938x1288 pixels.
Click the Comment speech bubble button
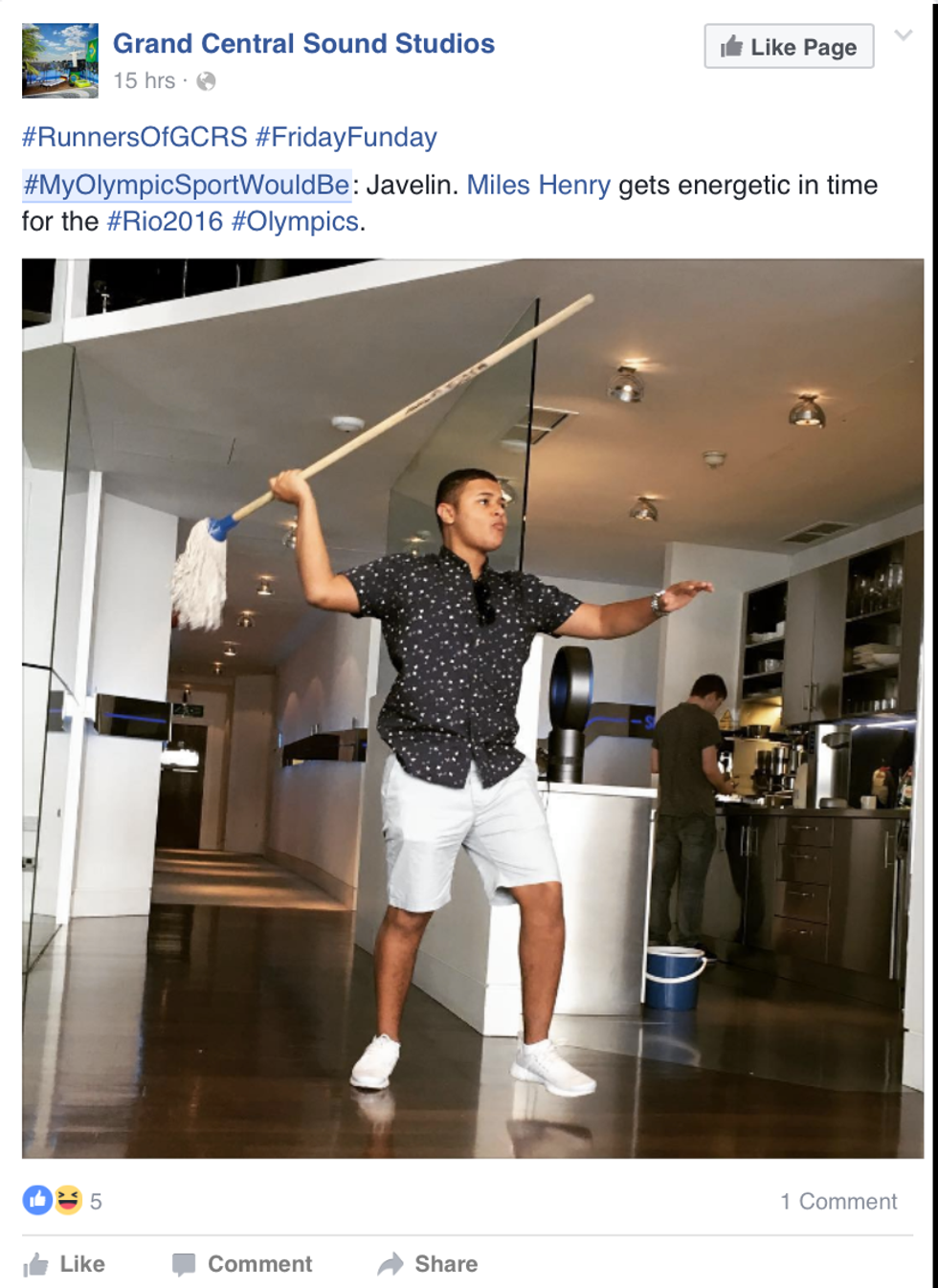[x=242, y=1264]
